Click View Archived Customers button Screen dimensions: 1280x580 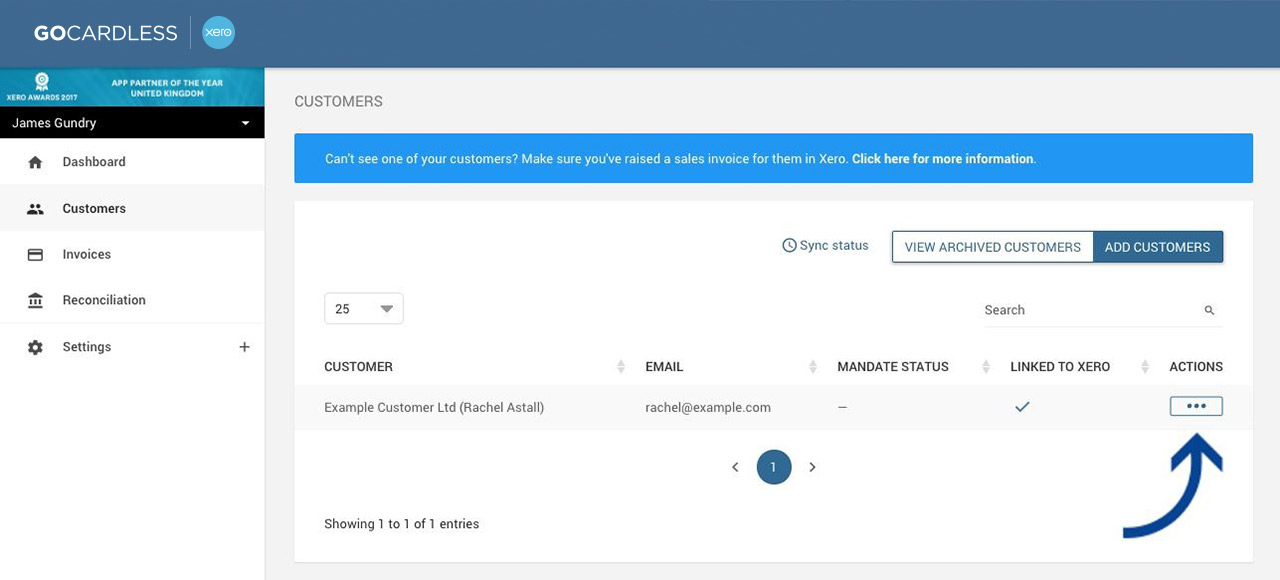click(x=992, y=247)
